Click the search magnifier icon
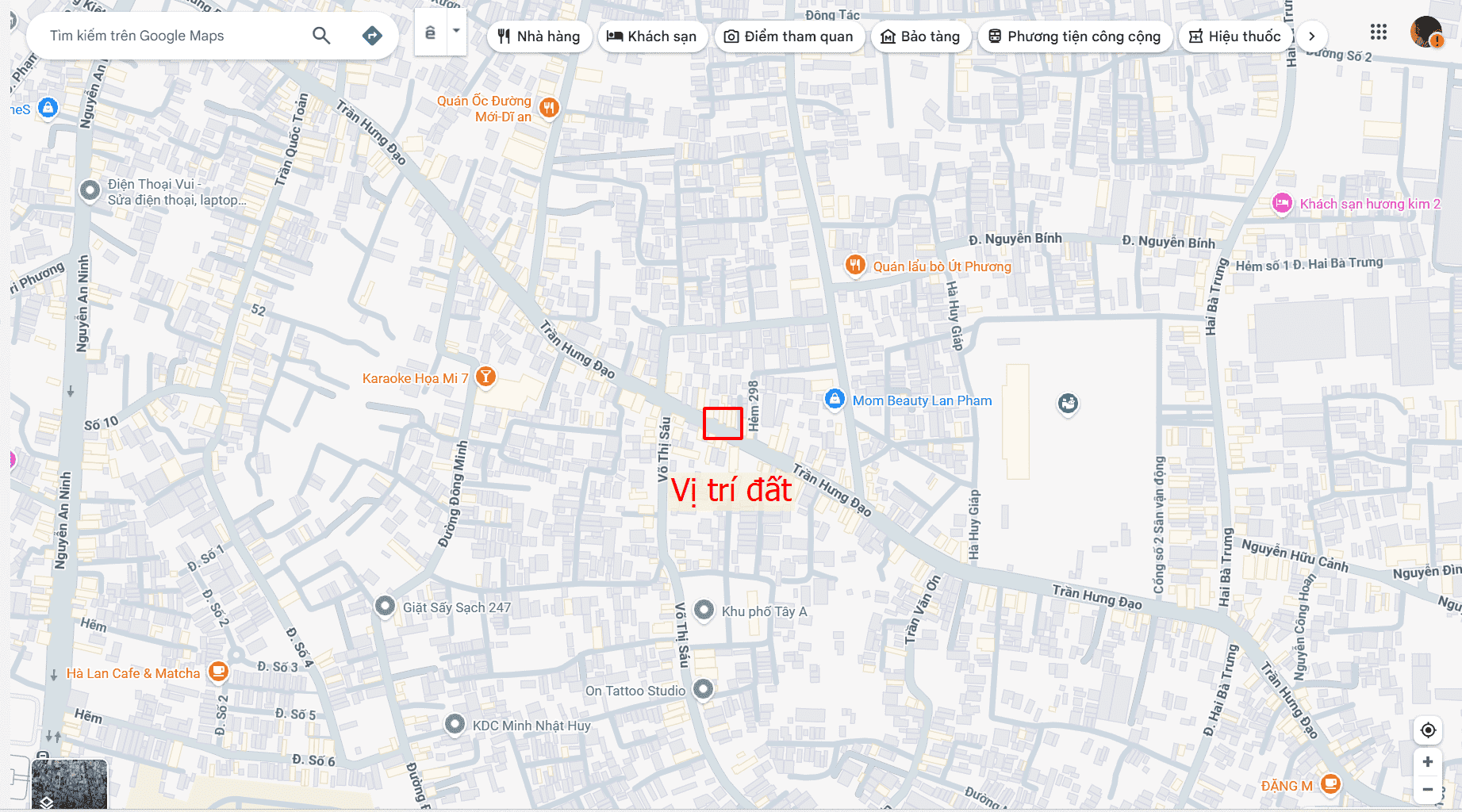This screenshot has width=1462, height=812. click(321, 36)
